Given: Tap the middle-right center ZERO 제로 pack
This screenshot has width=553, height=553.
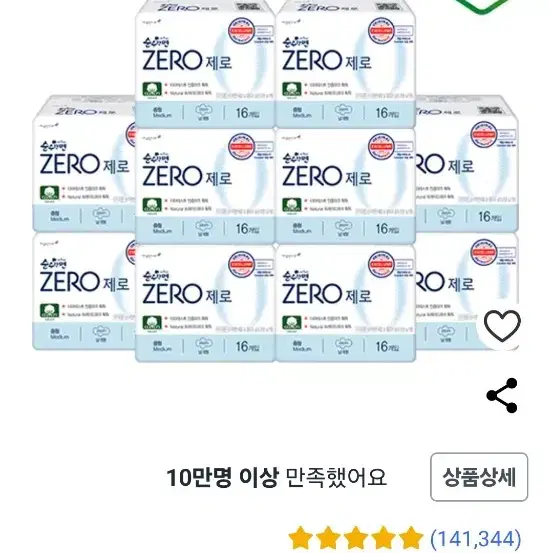Looking at the screenshot, I should [345, 186].
